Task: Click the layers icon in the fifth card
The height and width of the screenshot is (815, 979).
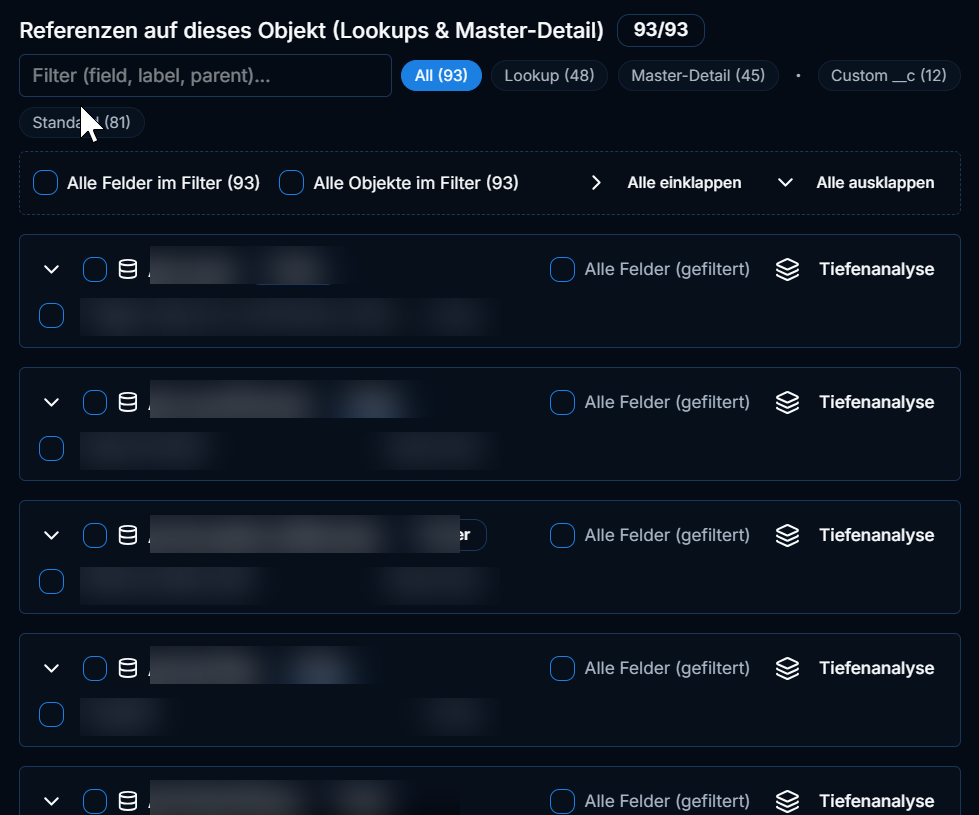Action: click(x=787, y=801)
